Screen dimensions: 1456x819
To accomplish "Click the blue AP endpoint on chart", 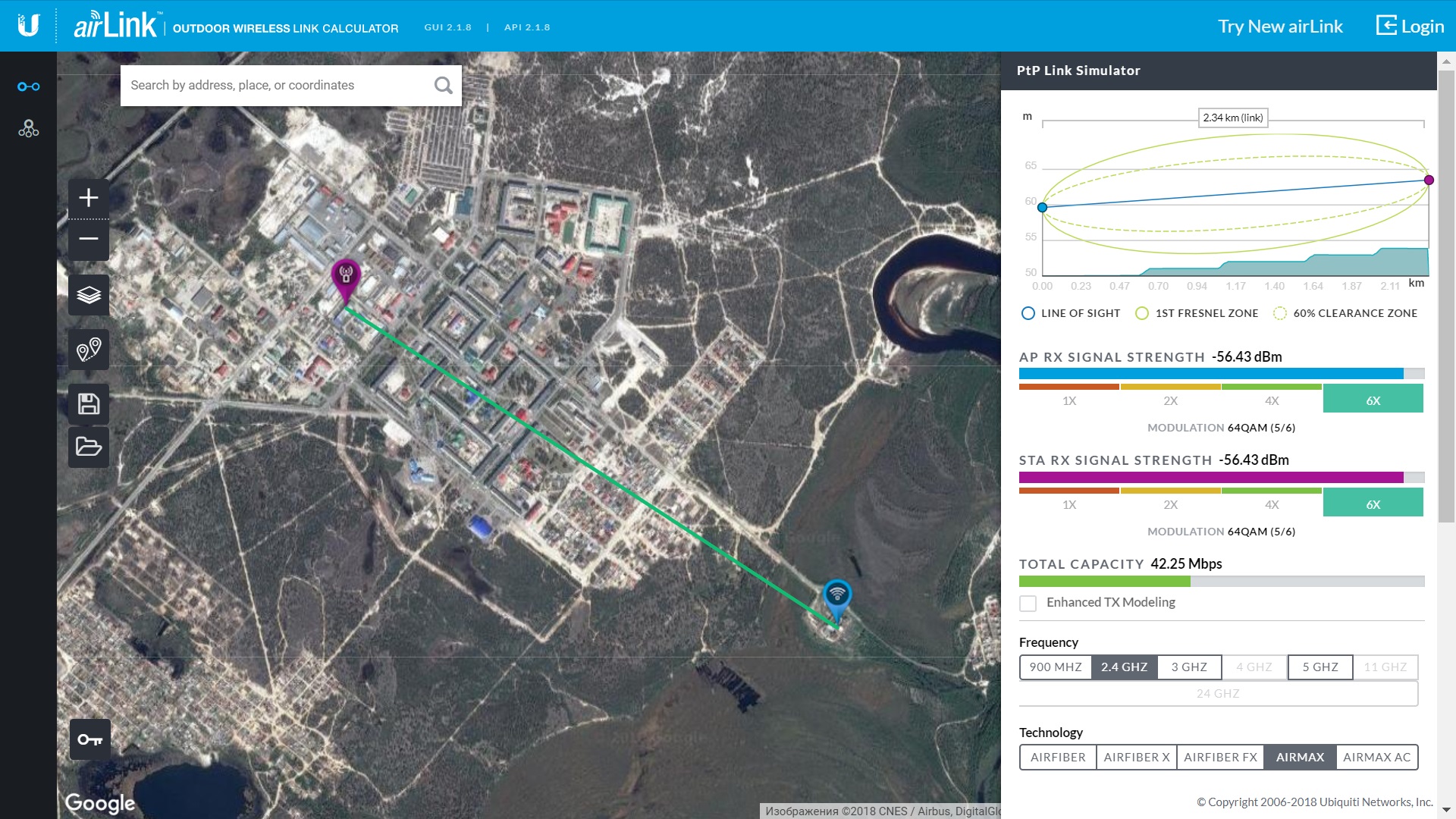I will coord(1043,207).
